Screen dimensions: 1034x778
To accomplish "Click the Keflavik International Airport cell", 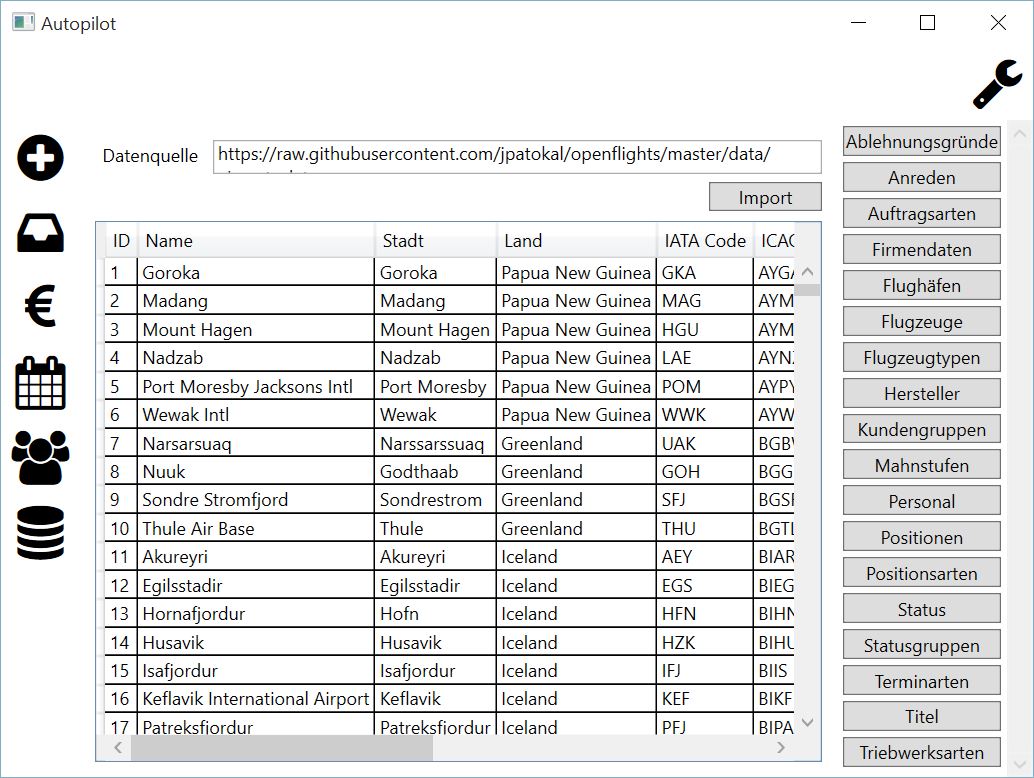I will (x=256, y=699).
